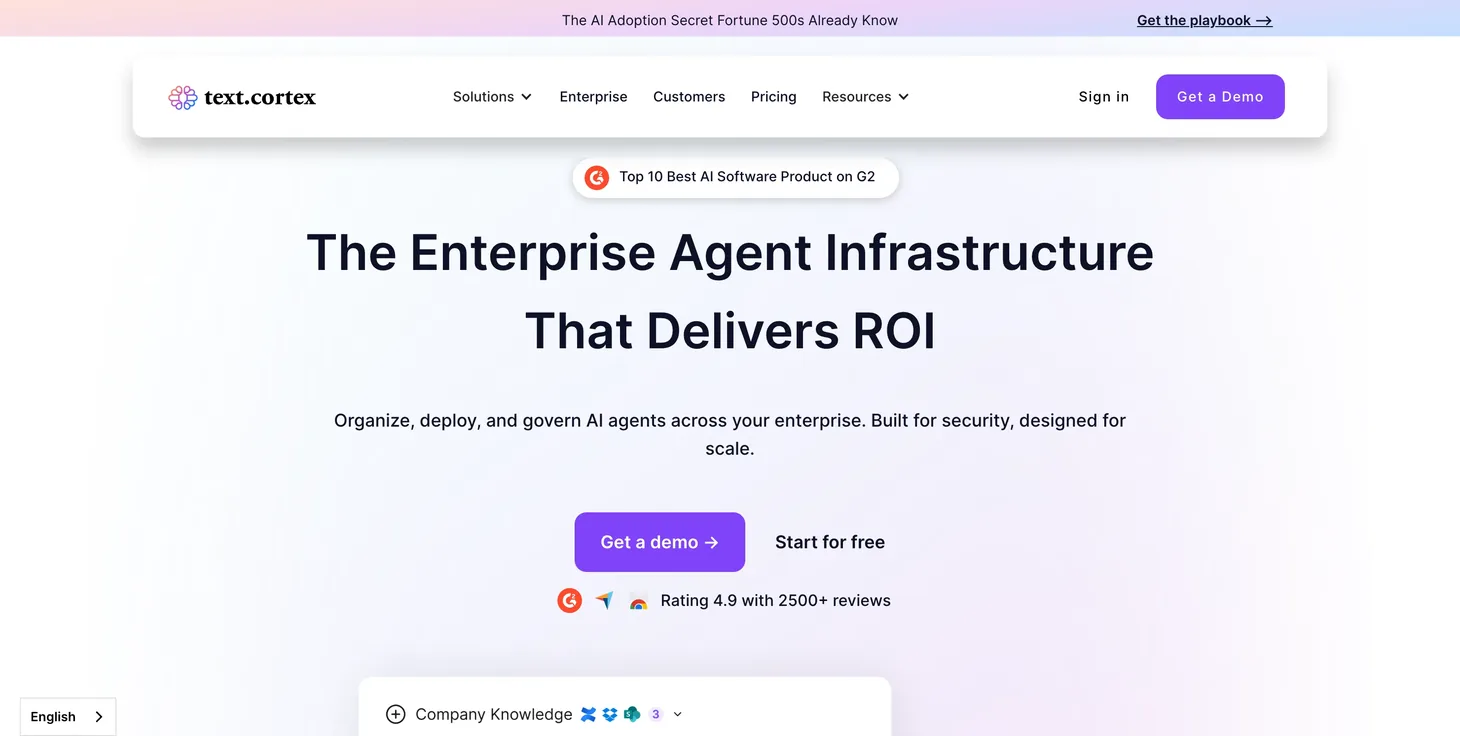Viewport: 1460px width, 736px height.
Task: Click the purple 3 count badge
Action: pyautogui.click(x=656, y=714)
